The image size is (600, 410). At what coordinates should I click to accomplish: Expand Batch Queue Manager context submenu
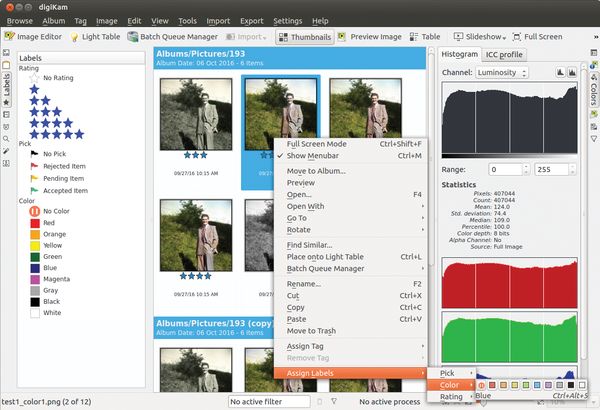[x=351, y=269]
